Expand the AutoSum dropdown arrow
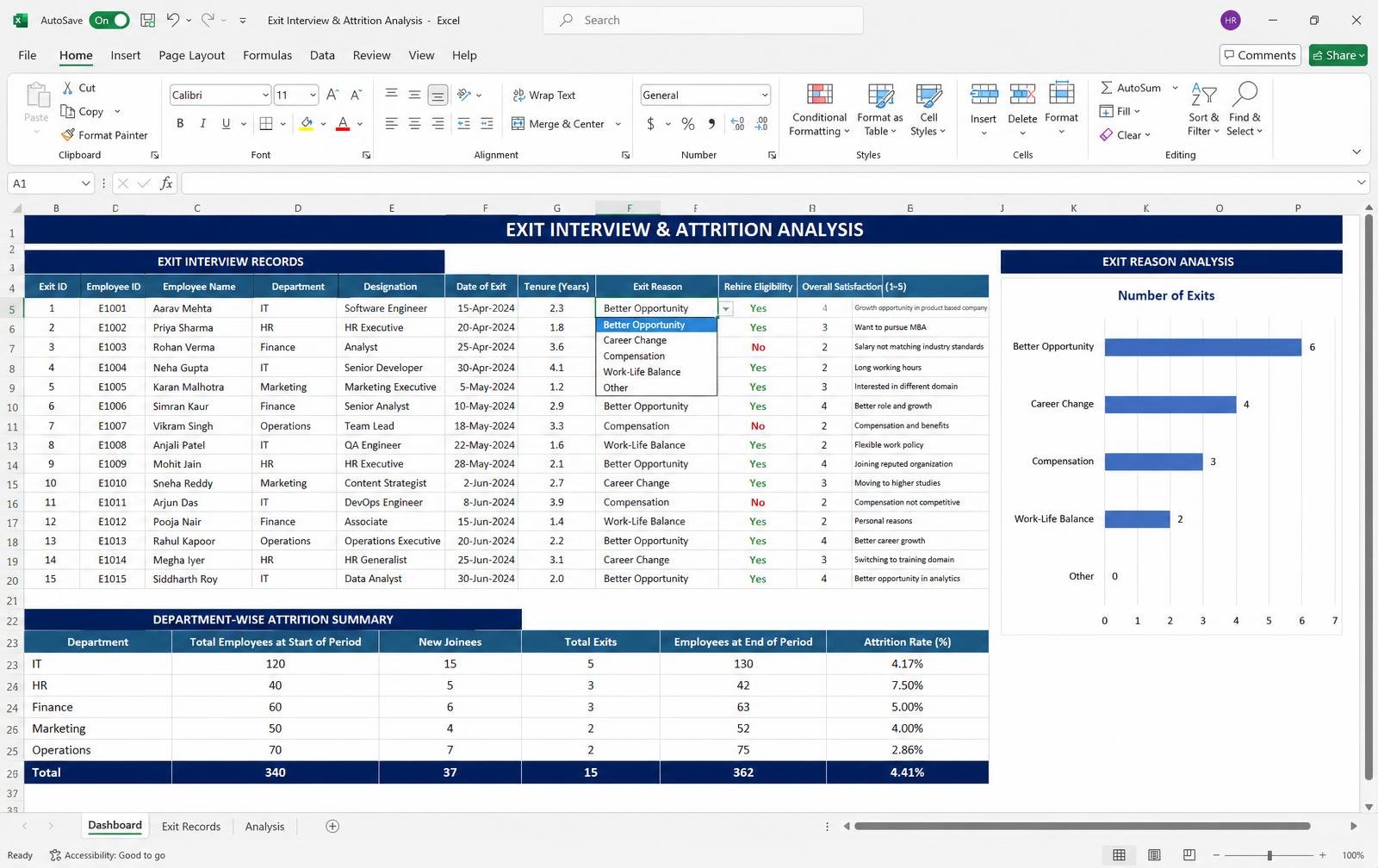Image resolution: width=1378 pixels, height=868 pixels. pyautogui.click(x=1175, y=88)
